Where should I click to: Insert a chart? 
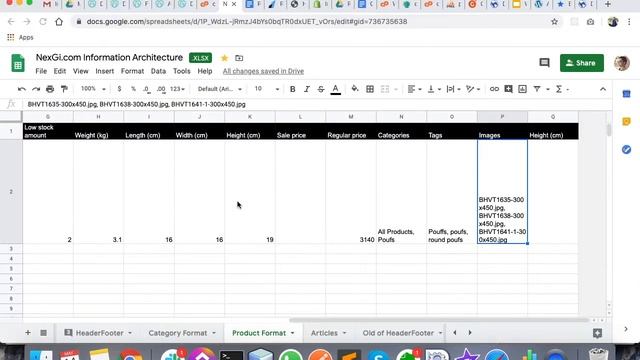[x=522, y=89]
